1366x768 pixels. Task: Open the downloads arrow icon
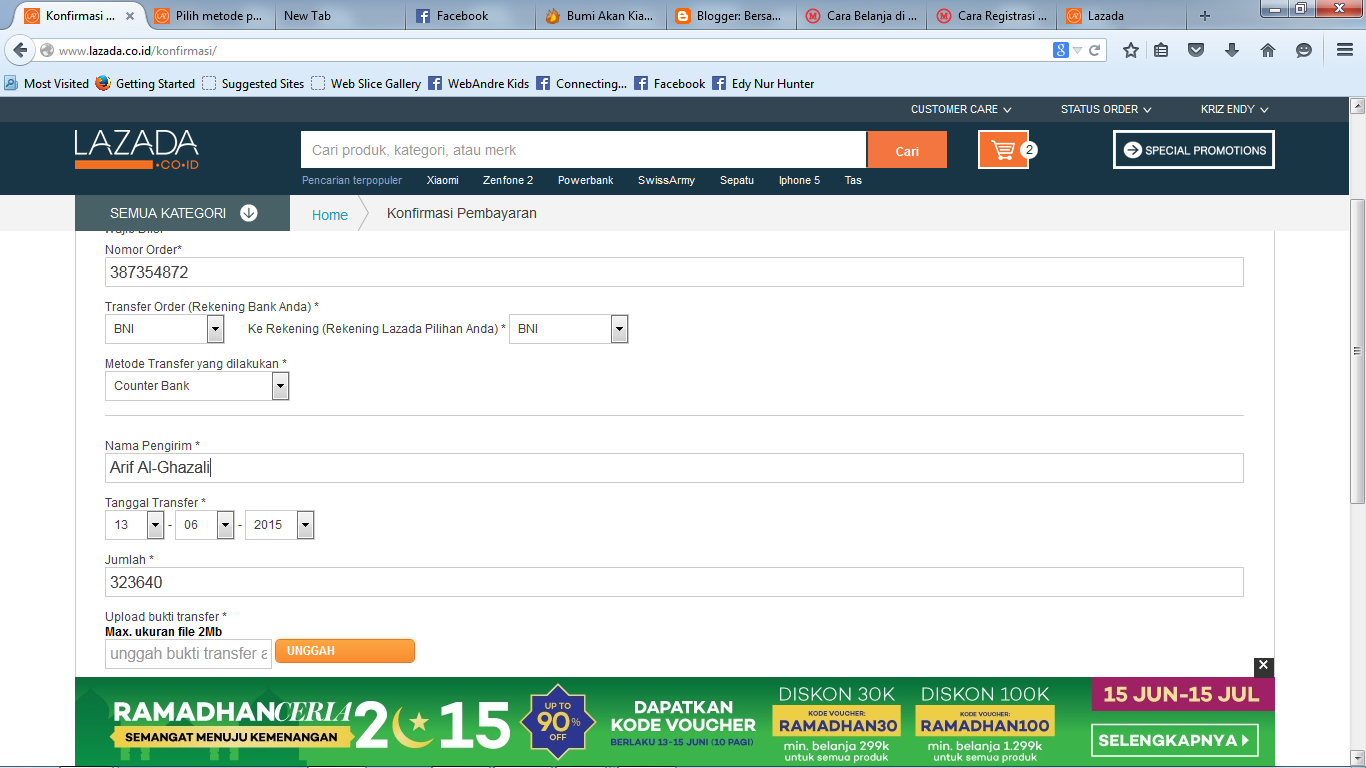point(1232,50)
